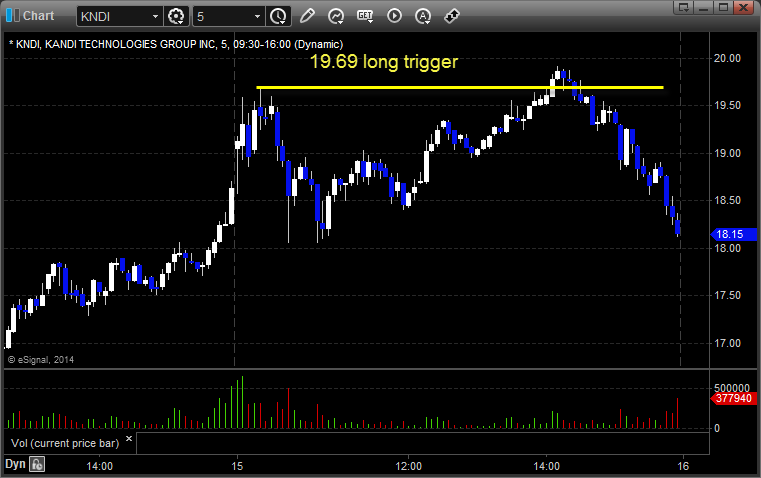Click the Dyn label at bottom left
Screen dimensions: 761x478
coord(15,464)
